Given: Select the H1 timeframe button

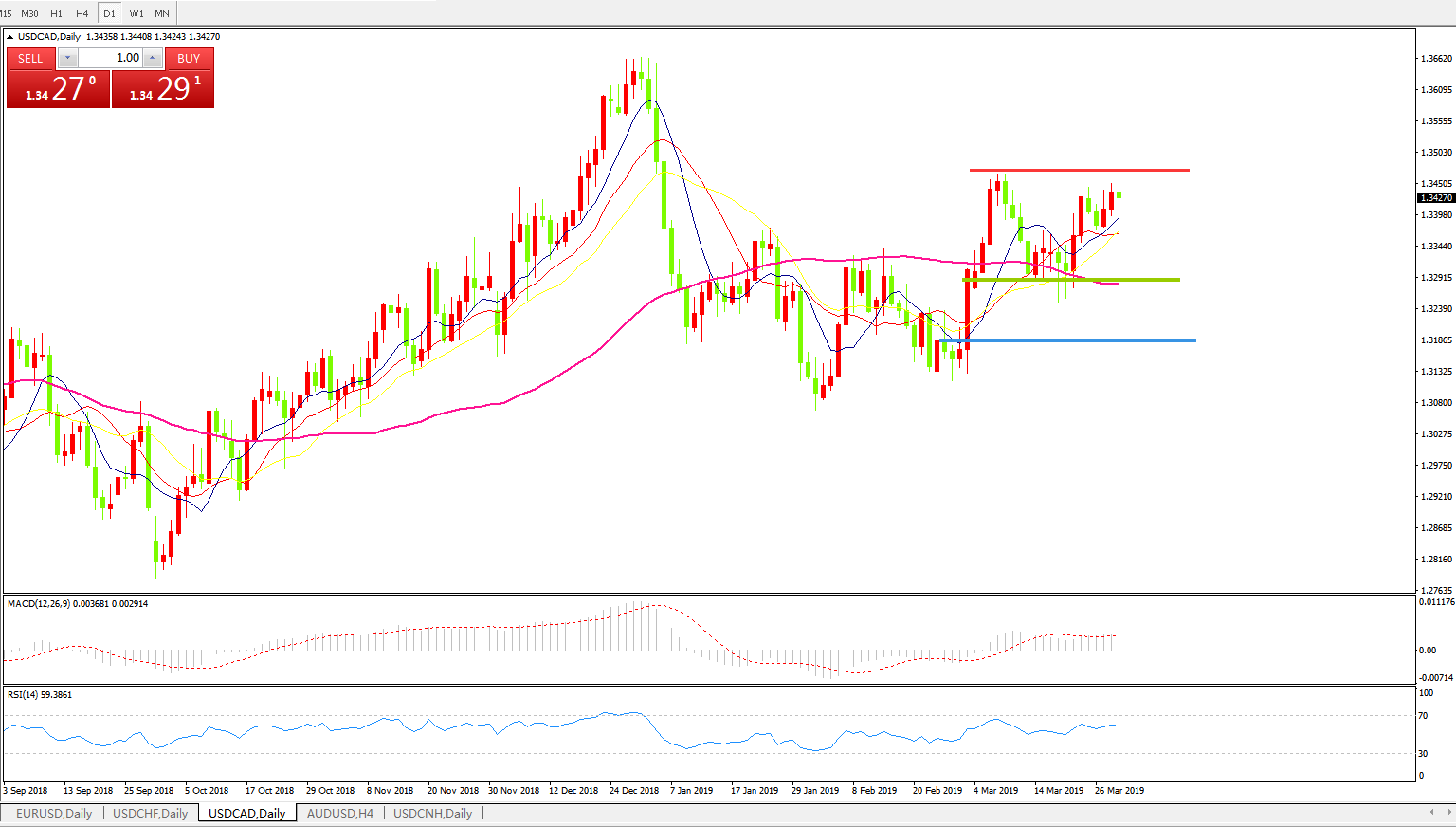Looking at the screenshot, I should click(56, 13).
